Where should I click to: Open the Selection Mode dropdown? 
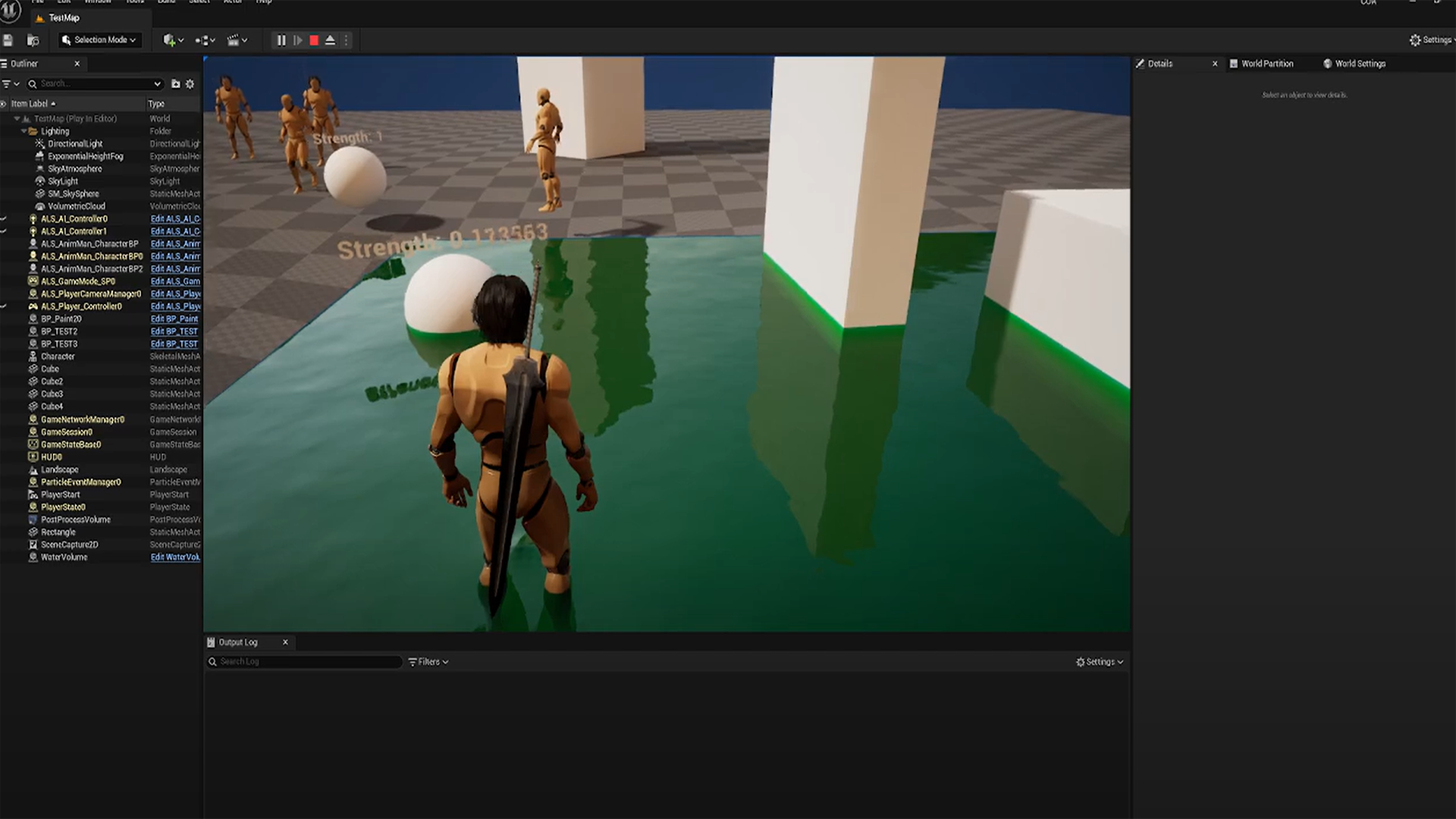click(99, 40)
